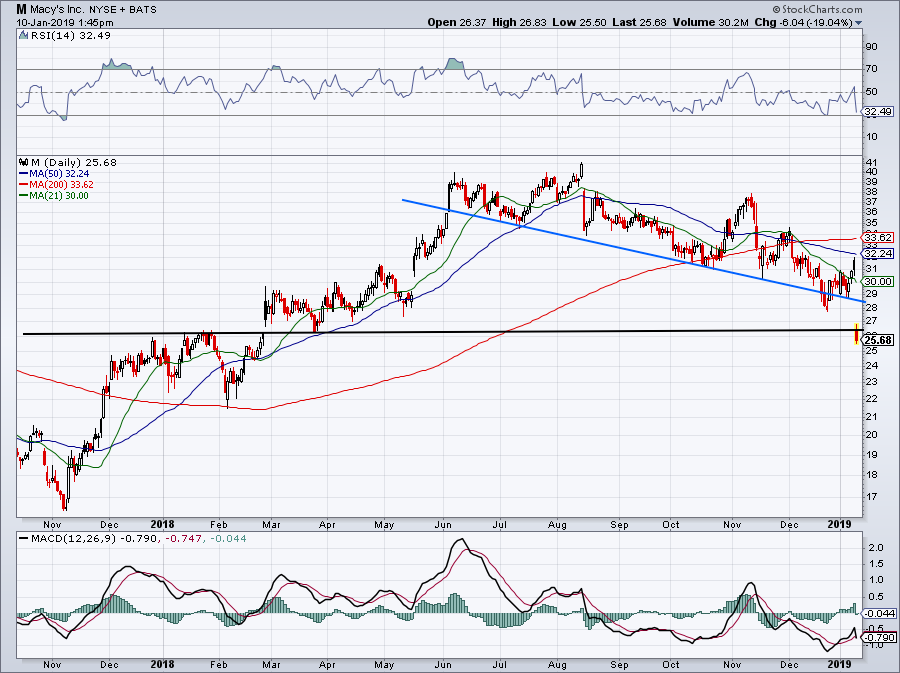900x673 pixels.
Task: Click the "RSI(14) 32.49" indicator label
Action: pos(70,35)
